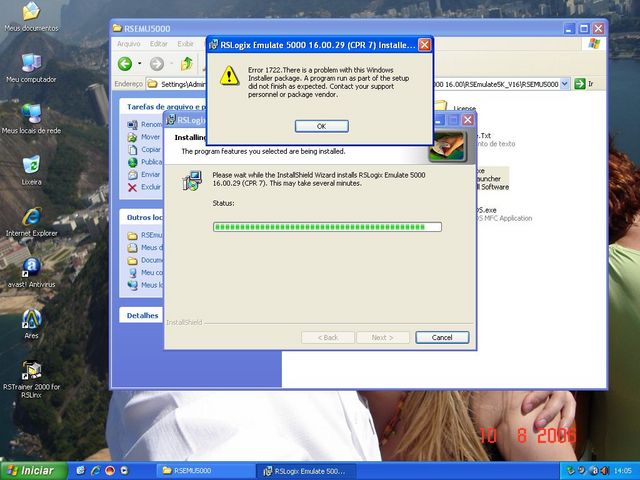Screen dimensions: 640x480
Task: Open Meus documentos desktop icon
Action: (x=31, y=17)
